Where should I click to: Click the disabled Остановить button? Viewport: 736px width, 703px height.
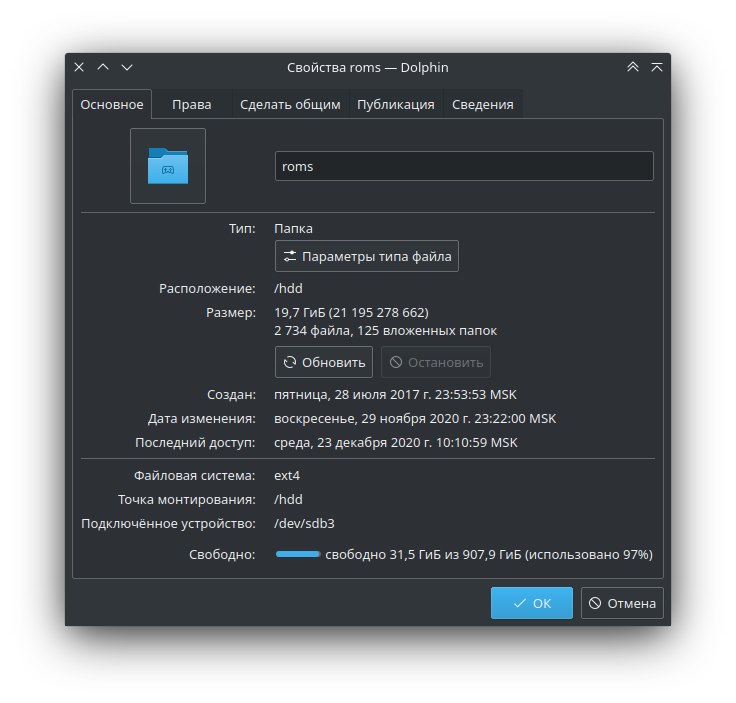pyautogui.click(x=436, y=362)
